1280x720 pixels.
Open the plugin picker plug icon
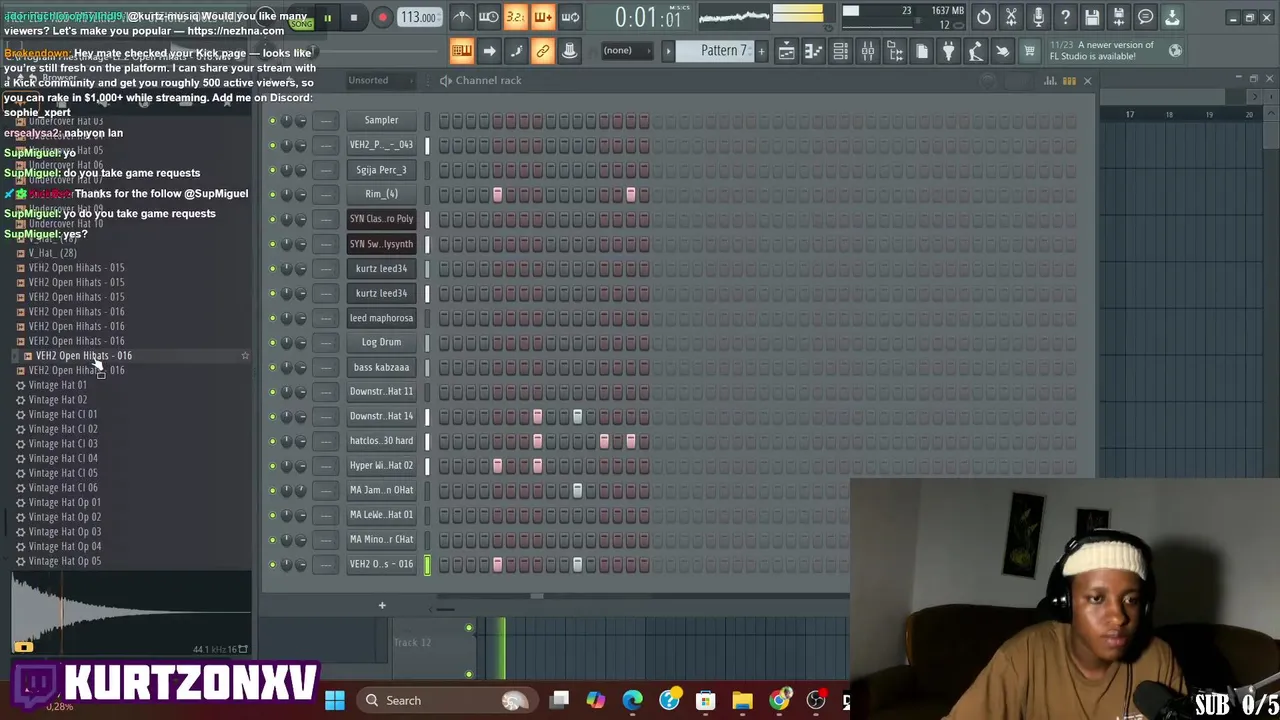(x=949, y=51)
